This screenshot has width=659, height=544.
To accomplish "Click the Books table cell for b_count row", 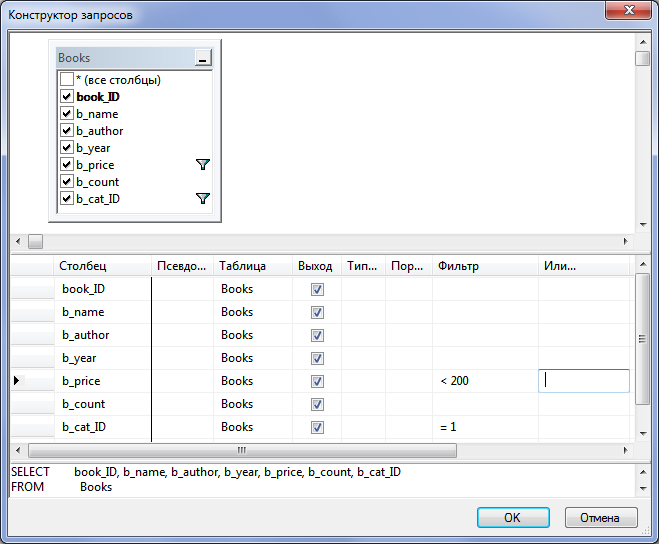I will 253,404.
